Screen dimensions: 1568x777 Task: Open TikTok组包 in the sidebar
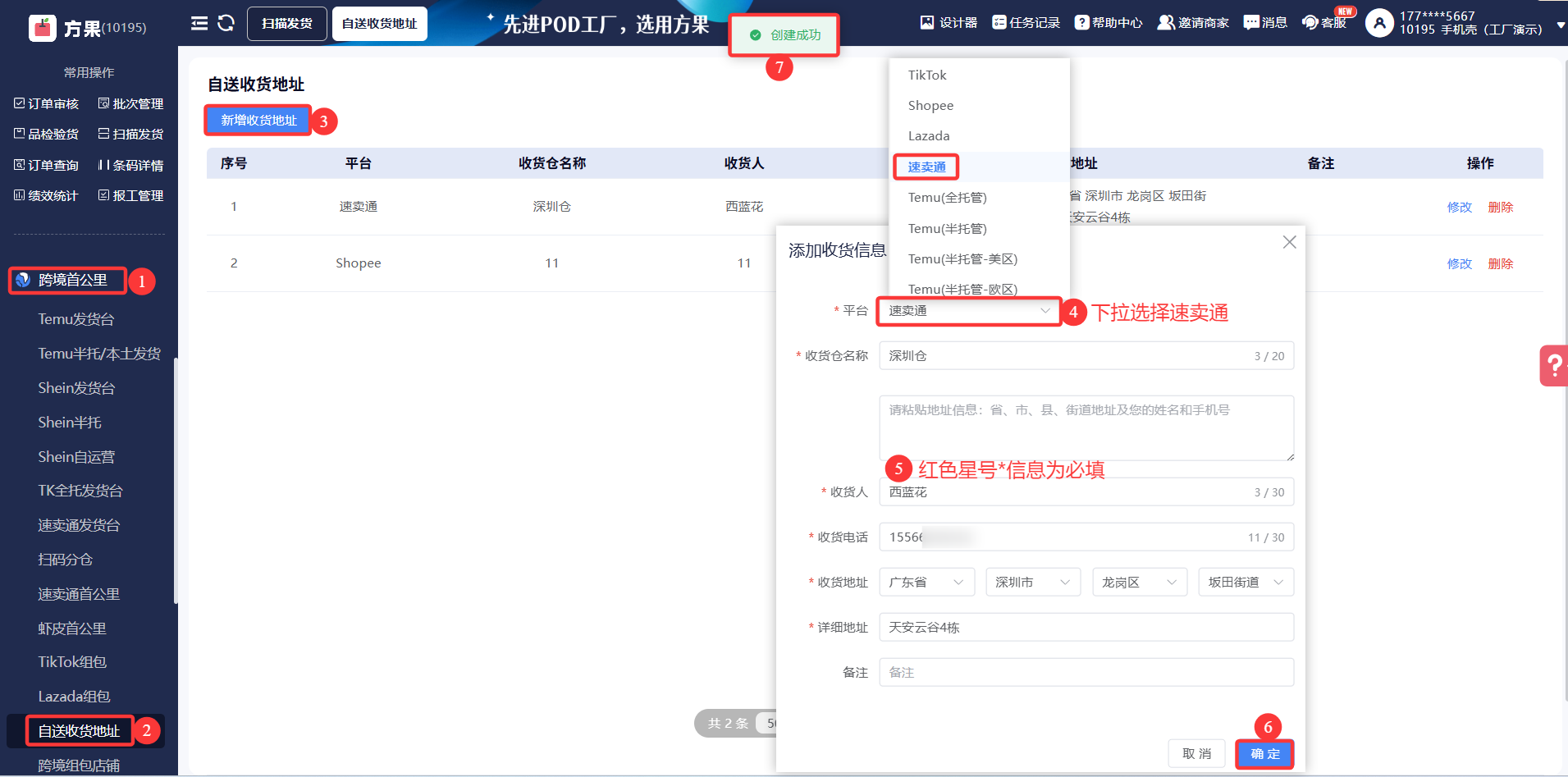[72, 662]
